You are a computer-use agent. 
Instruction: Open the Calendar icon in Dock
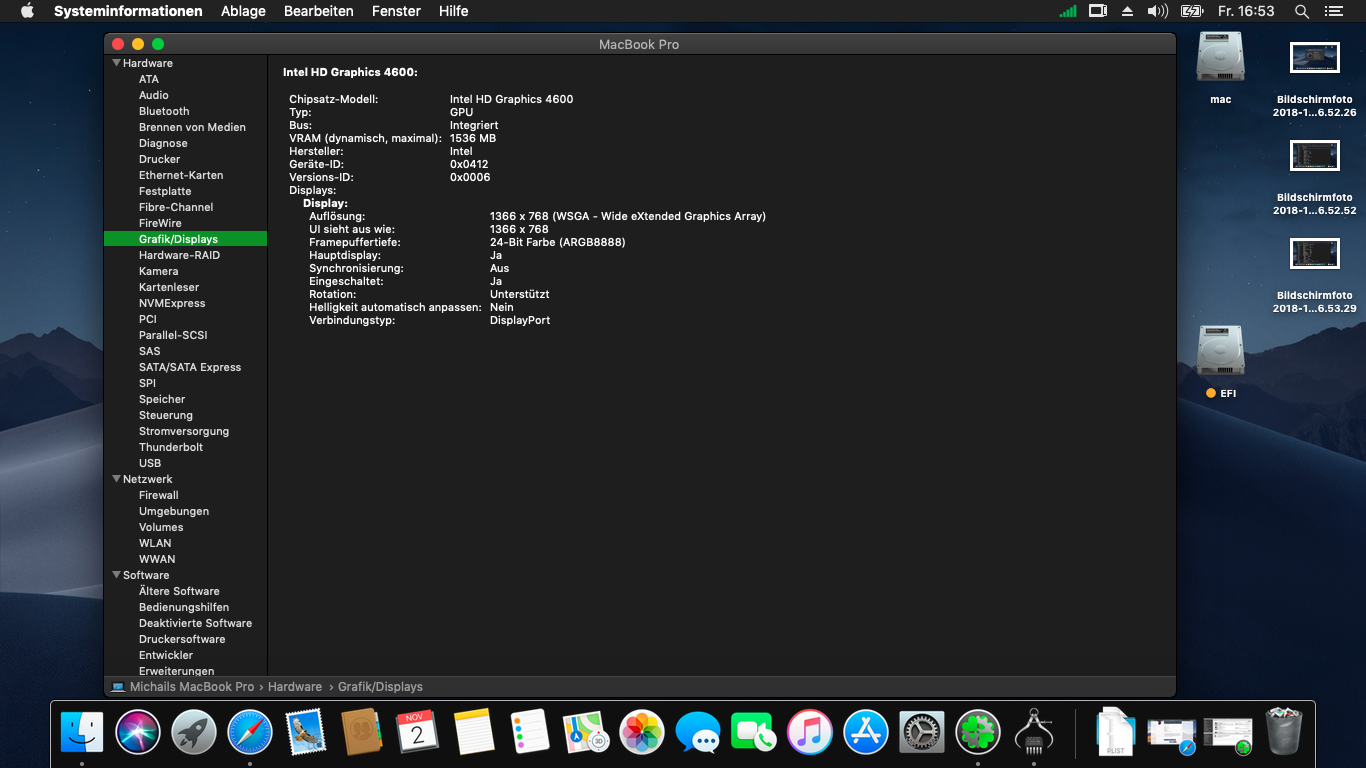(418, 732)
